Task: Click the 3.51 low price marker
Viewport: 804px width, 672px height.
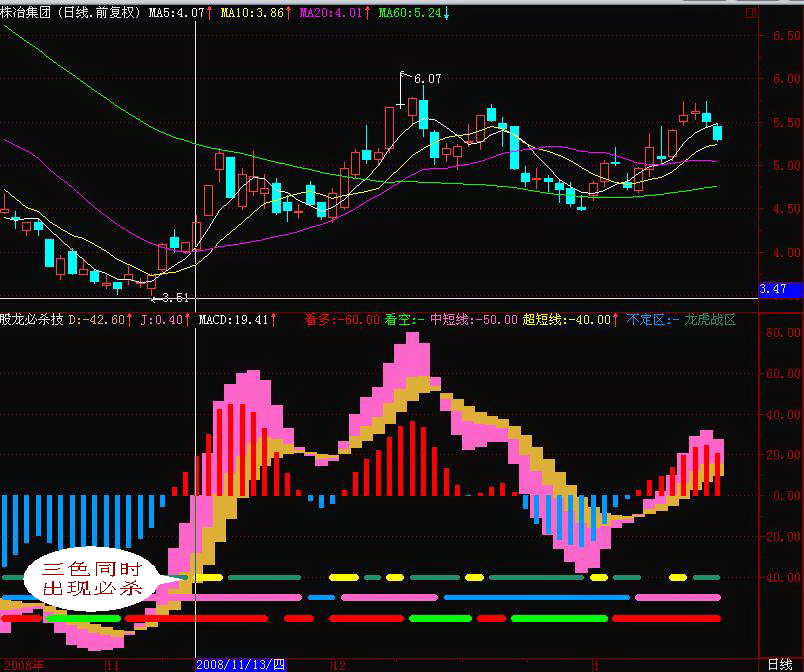Action: pyautogui.click(x=175, y=298)
